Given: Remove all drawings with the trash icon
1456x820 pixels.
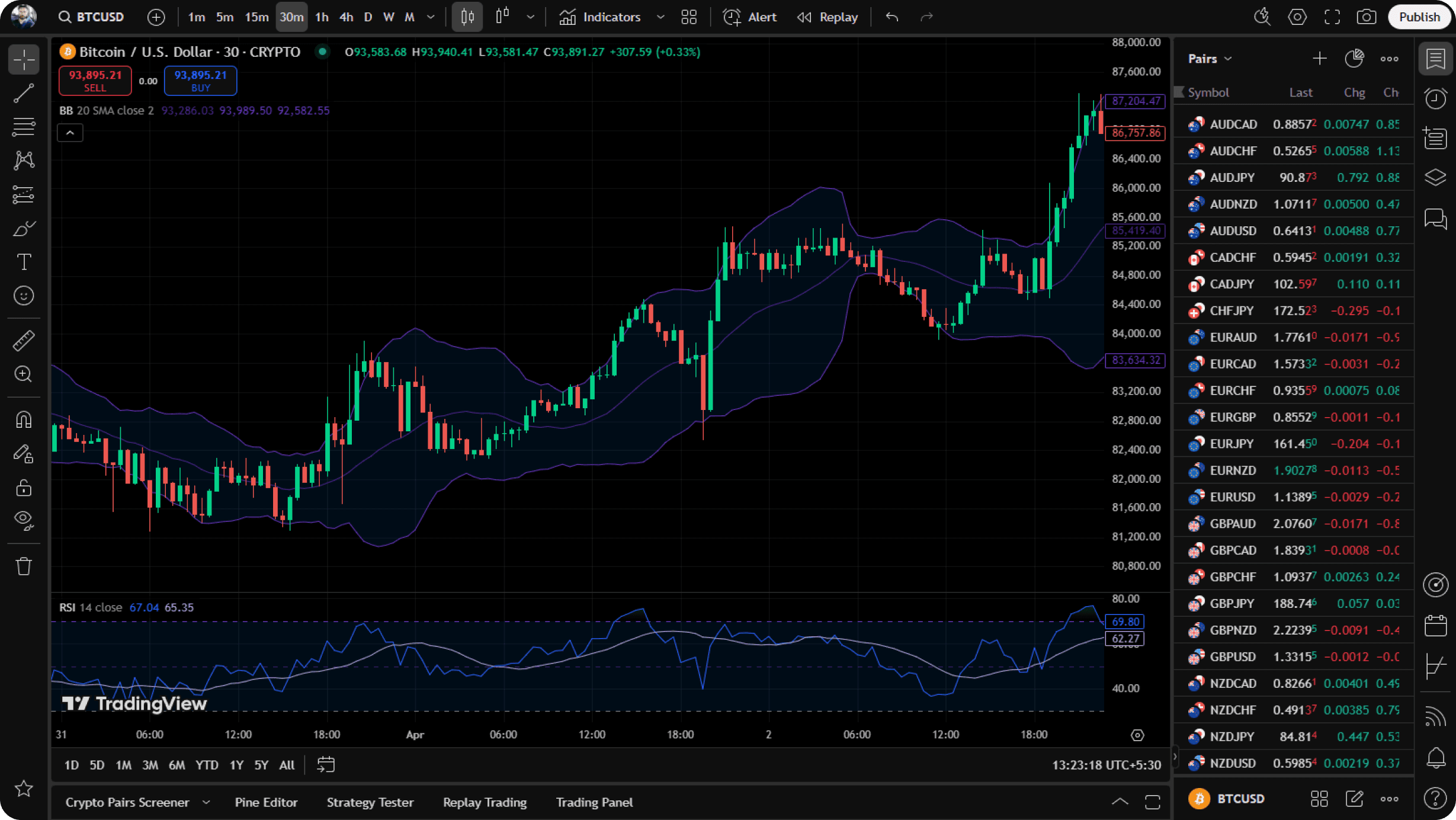Looking at the screenshot, I should point(24,566).
